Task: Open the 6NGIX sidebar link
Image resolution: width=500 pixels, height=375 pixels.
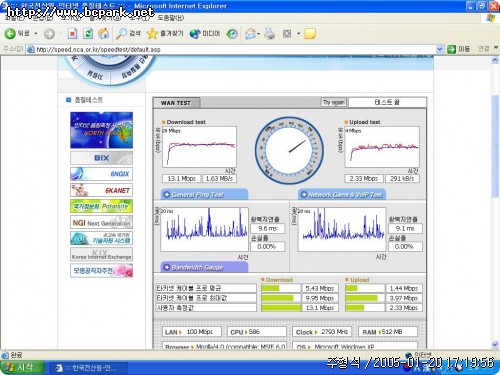Action: click(x=101, y=174)
